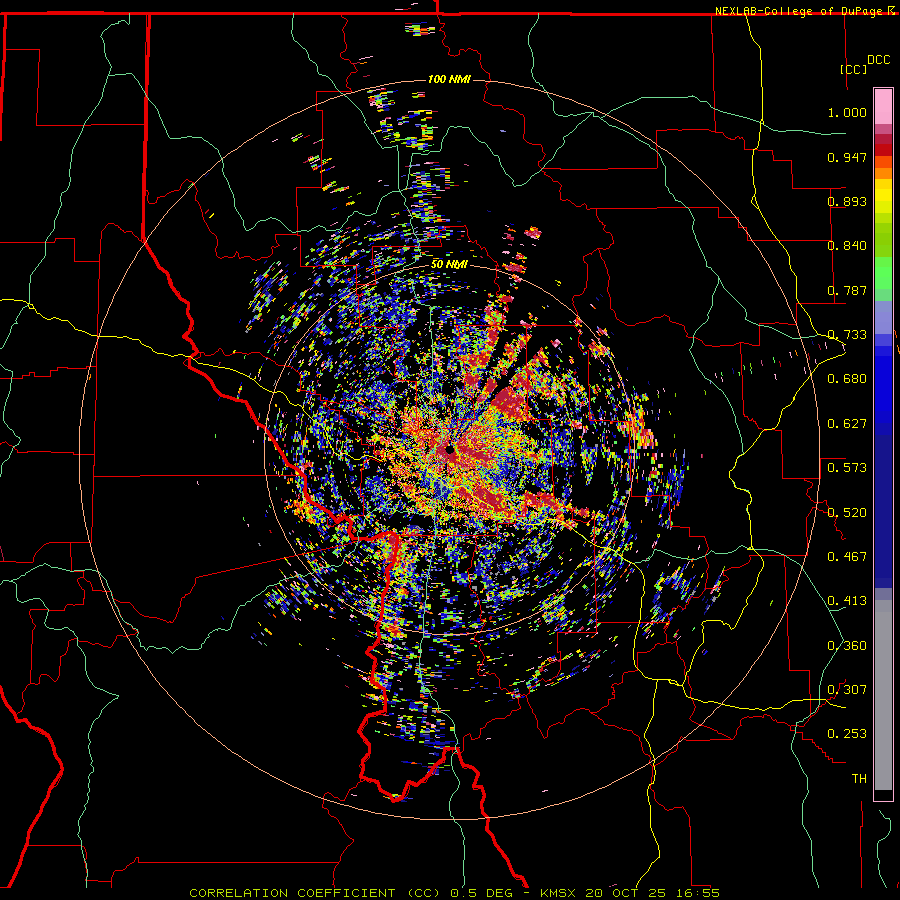Click the DCC label above the color scale
900x900 pixels.
point(878,60)
